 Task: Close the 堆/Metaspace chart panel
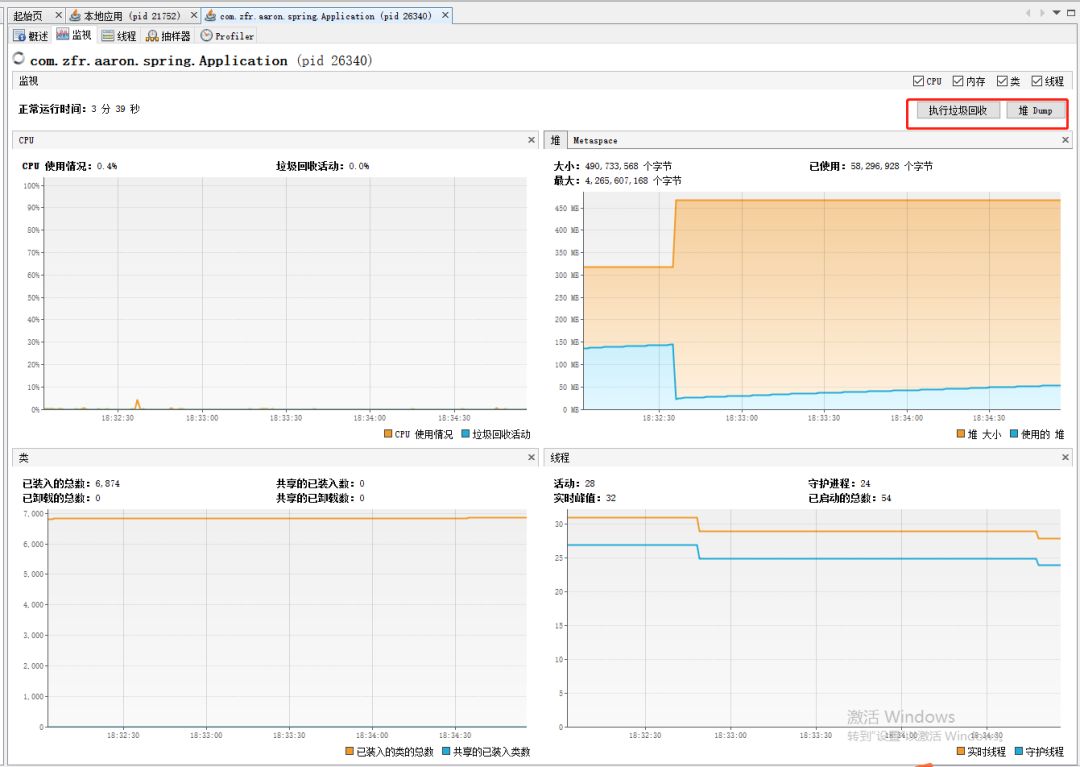click(x=1066, y=140)
